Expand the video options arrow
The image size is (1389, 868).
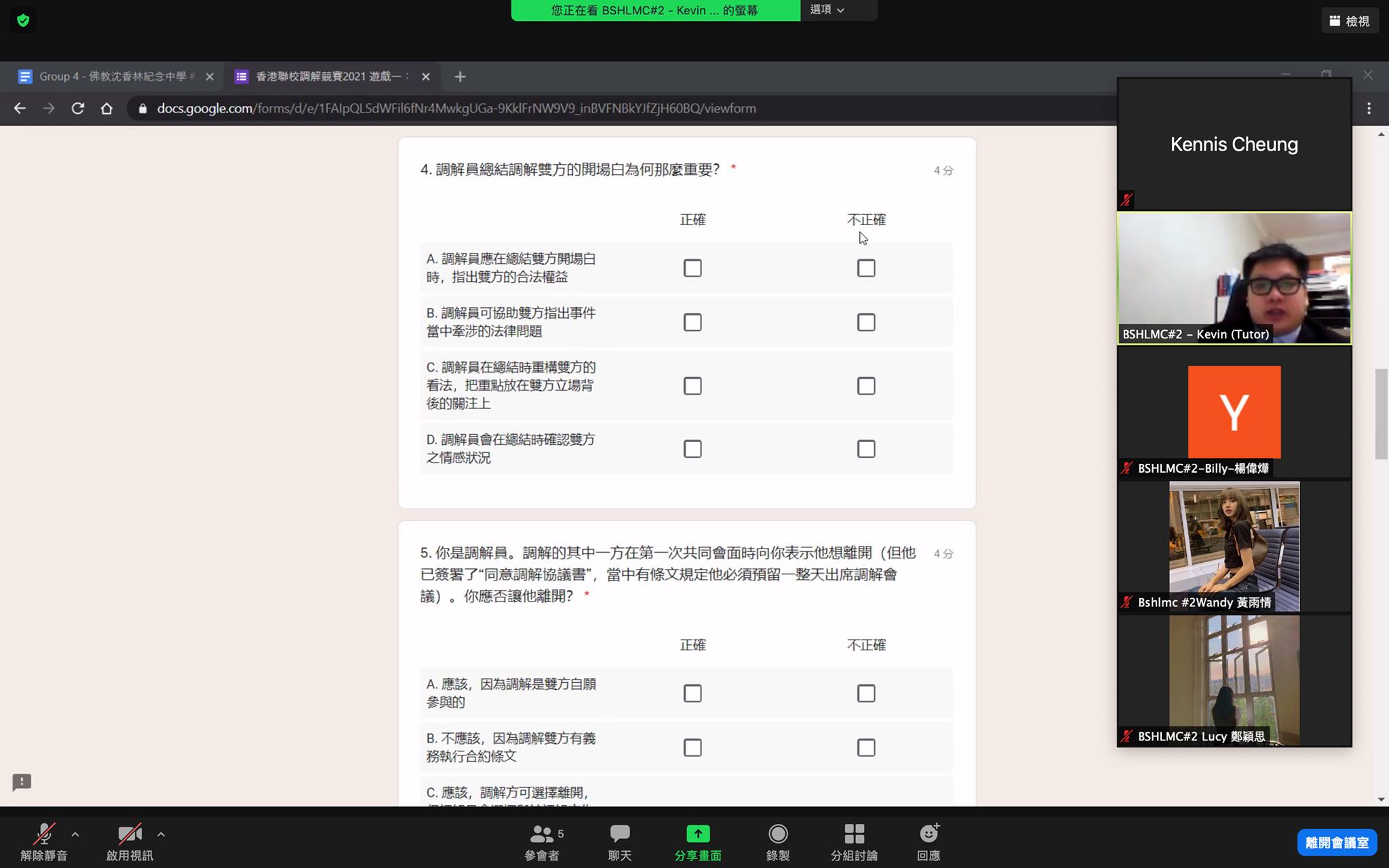click(161, 834)
